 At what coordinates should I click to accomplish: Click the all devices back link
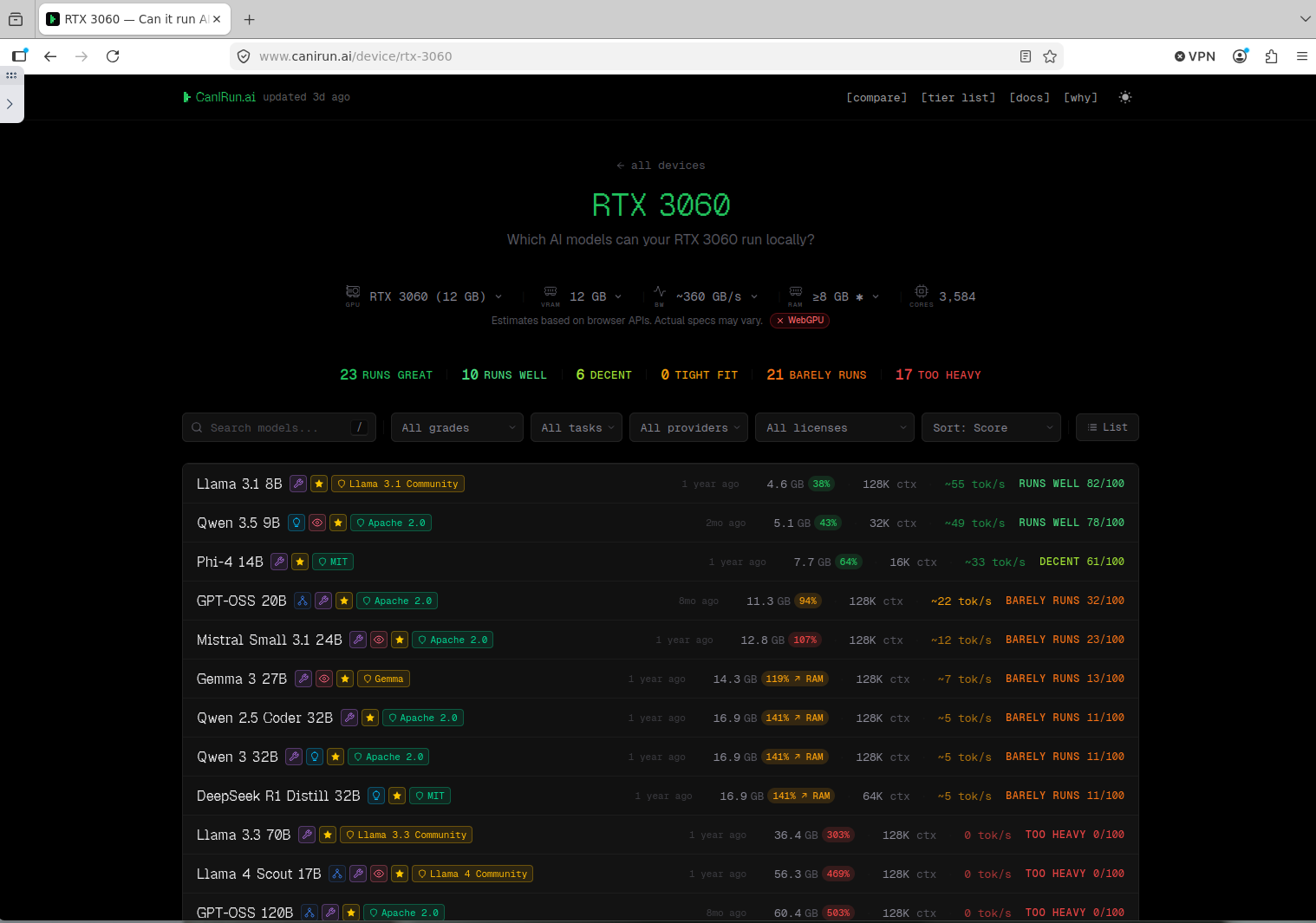[x=661, y=165]
